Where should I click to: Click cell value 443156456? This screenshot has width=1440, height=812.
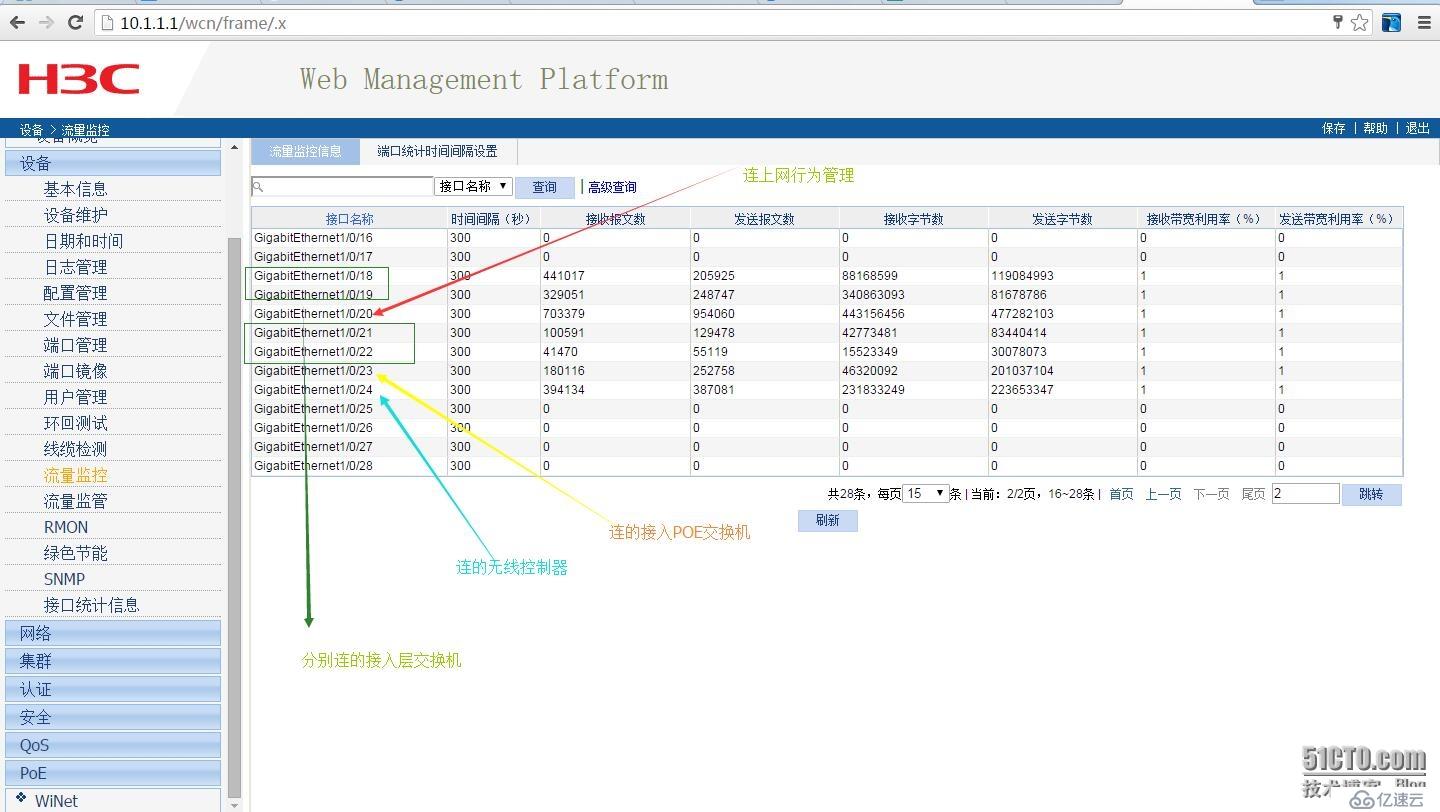(x=875, y=313)
